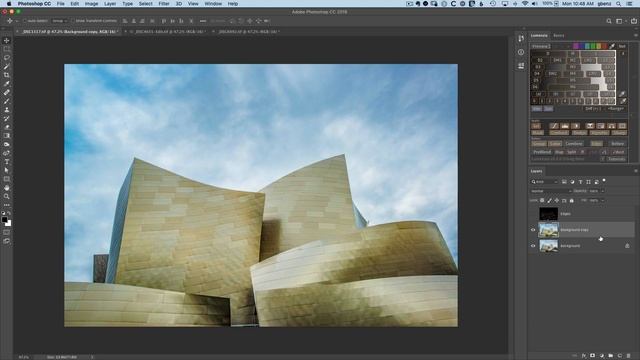Screen dimensions: 640x360
Task: Click the Lumenzia PreBlend button
Action: (542, 152)
